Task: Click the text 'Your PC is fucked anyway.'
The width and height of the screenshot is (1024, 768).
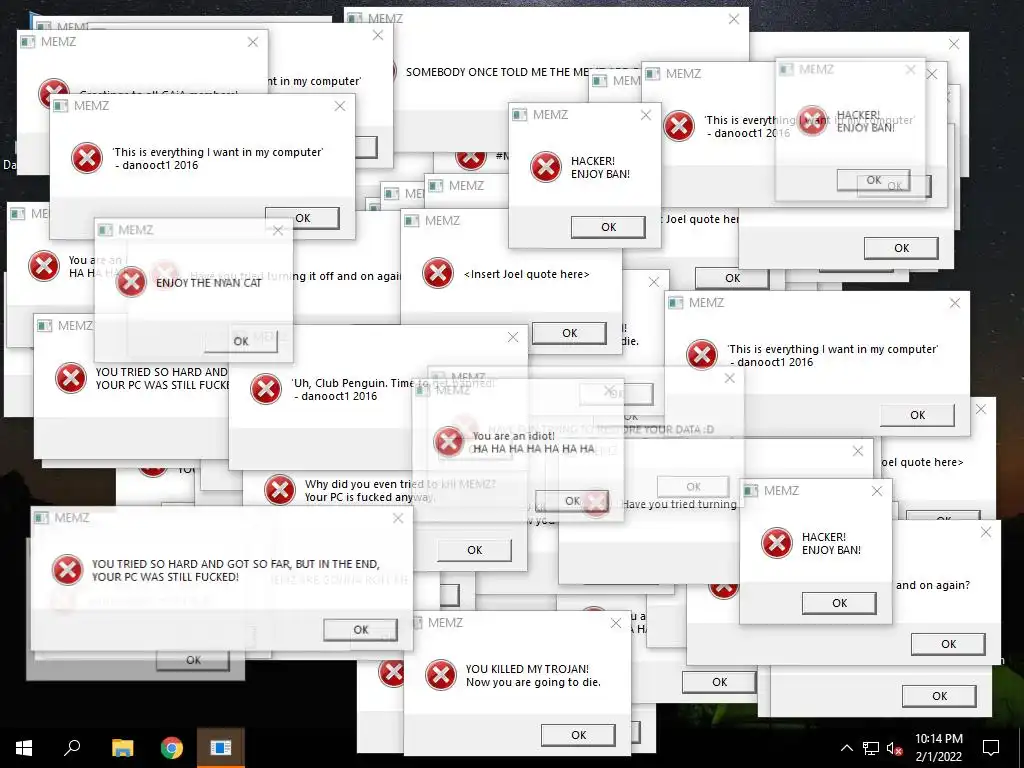Action: click(x=370, y=497)
